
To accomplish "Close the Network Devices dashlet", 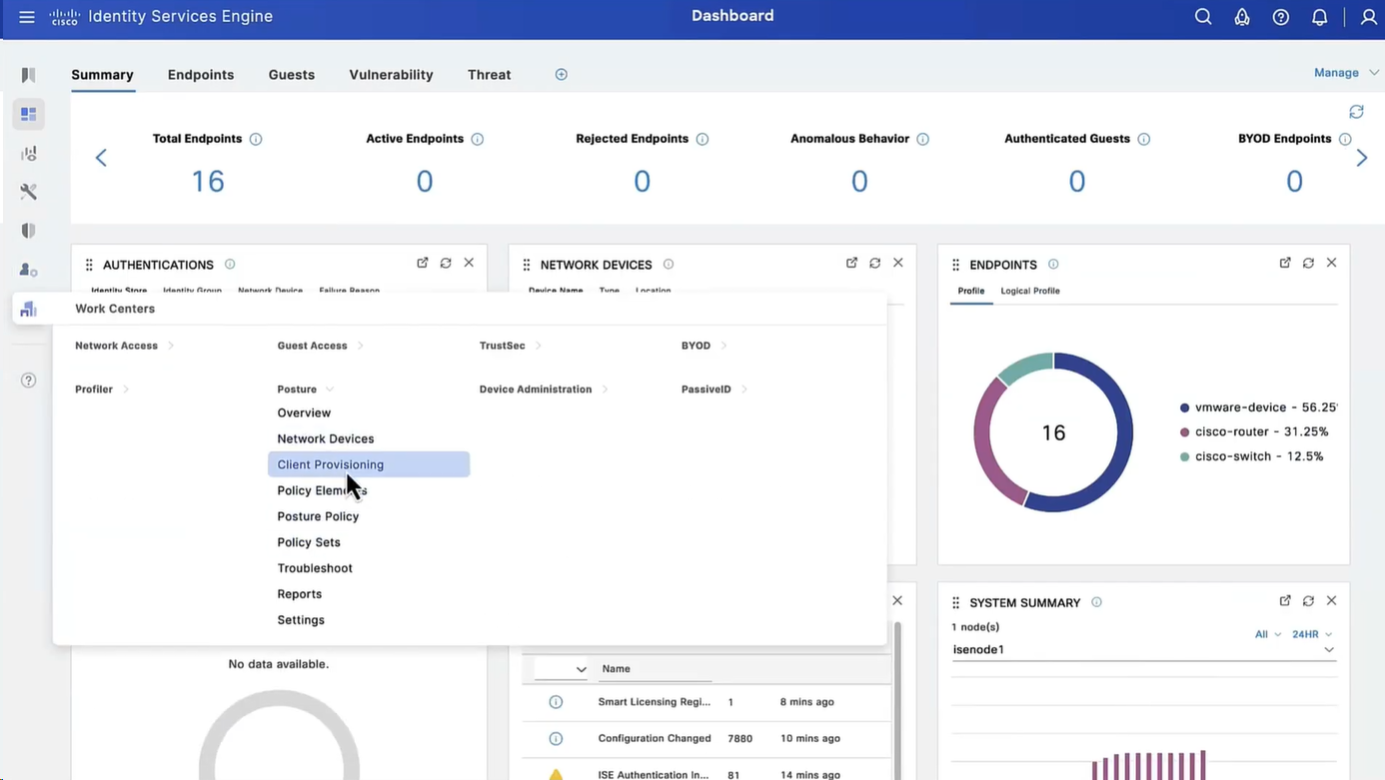I will pos(898,263).
